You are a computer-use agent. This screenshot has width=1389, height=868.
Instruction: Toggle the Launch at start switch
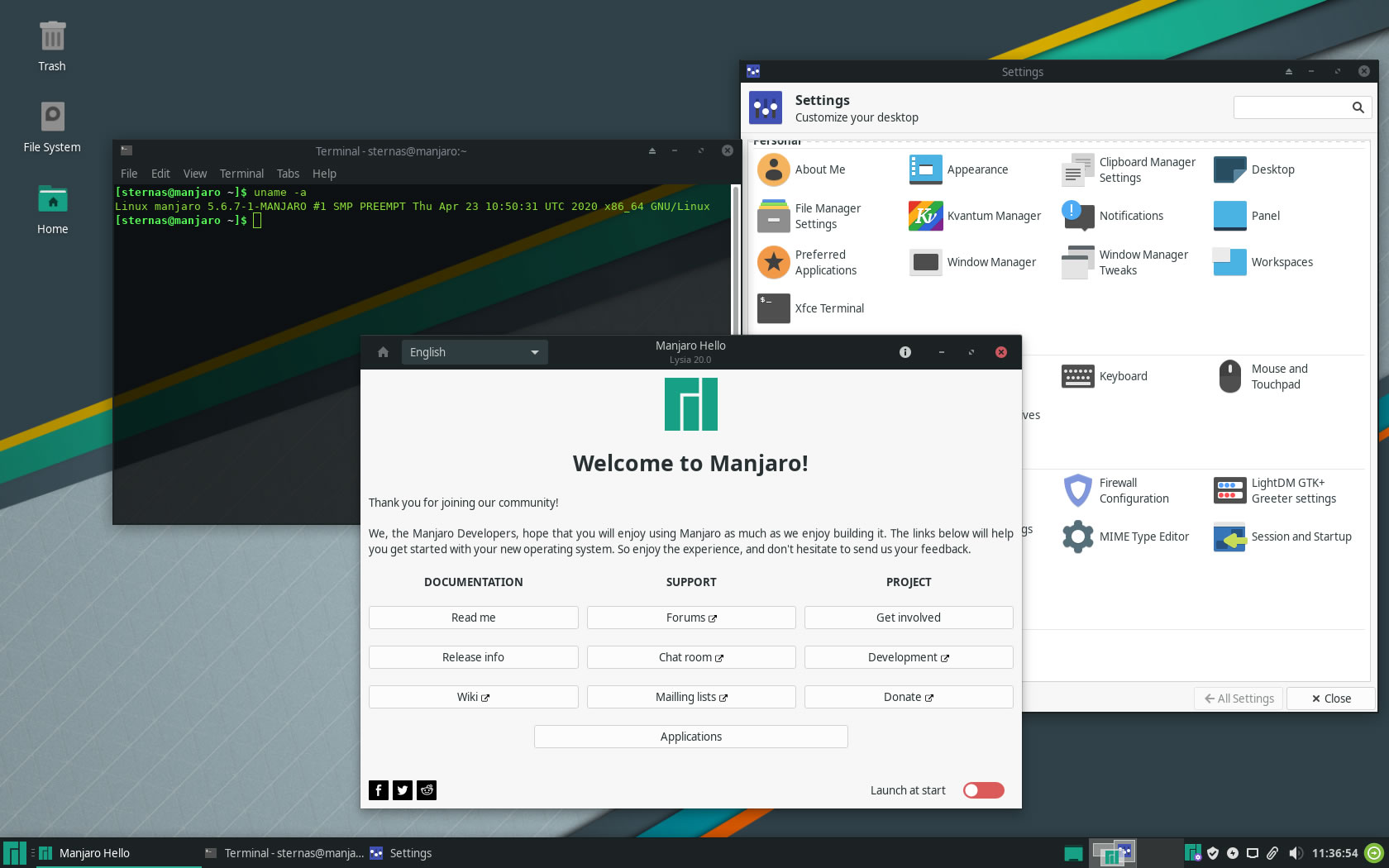pyautogui.click(x=984, y=790)
